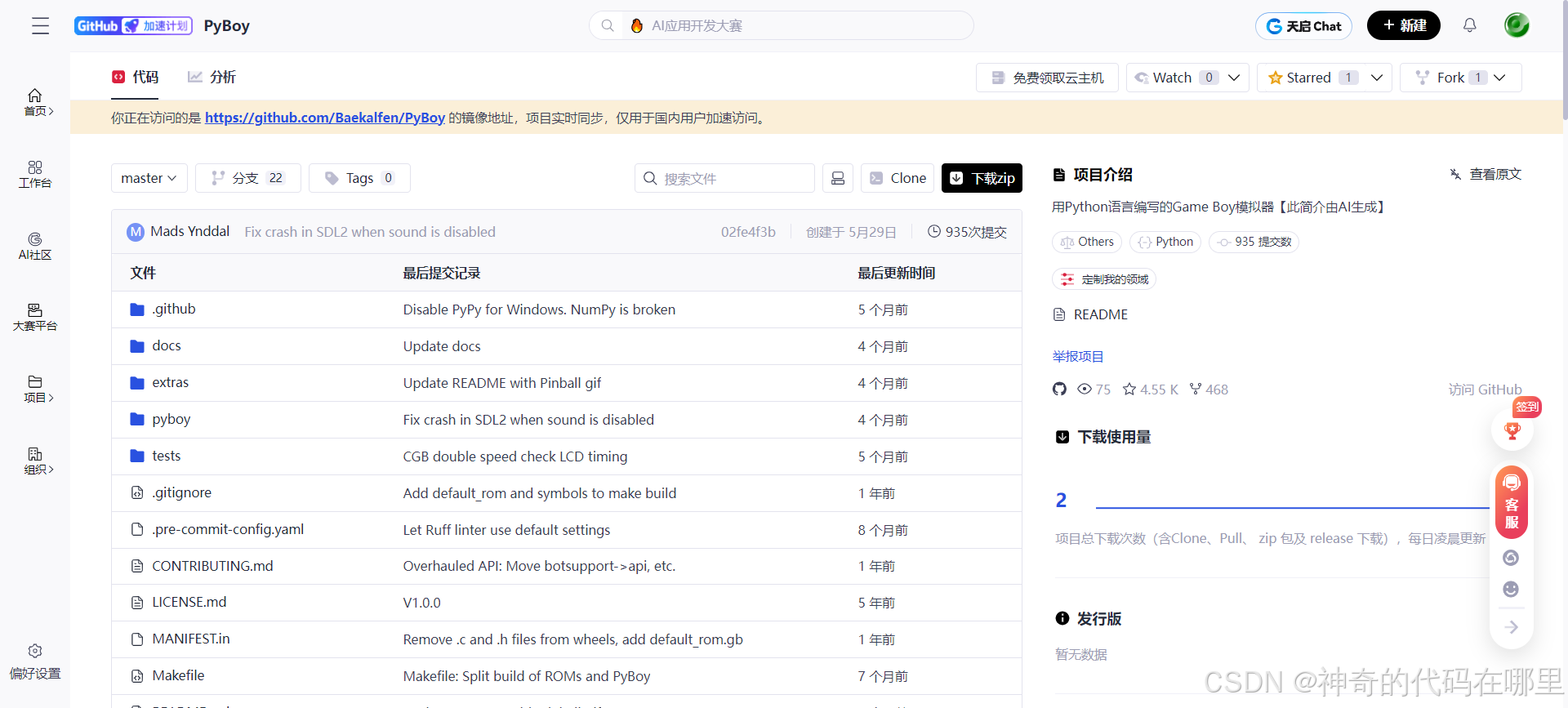Open 分支 22 branches list
1568x708 pixels.
point(248,178)
